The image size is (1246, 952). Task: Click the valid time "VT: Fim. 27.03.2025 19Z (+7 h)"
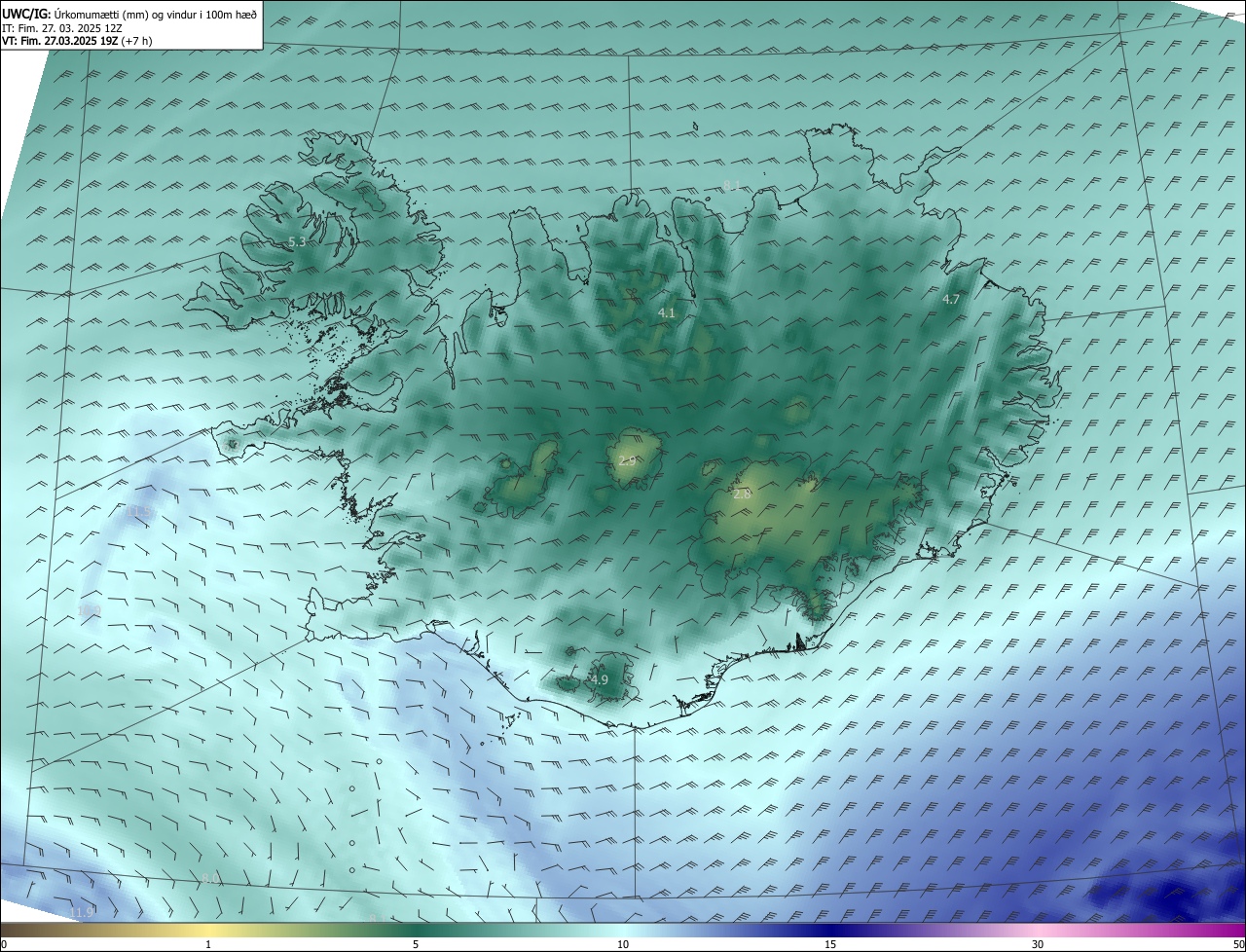[78, 41]
